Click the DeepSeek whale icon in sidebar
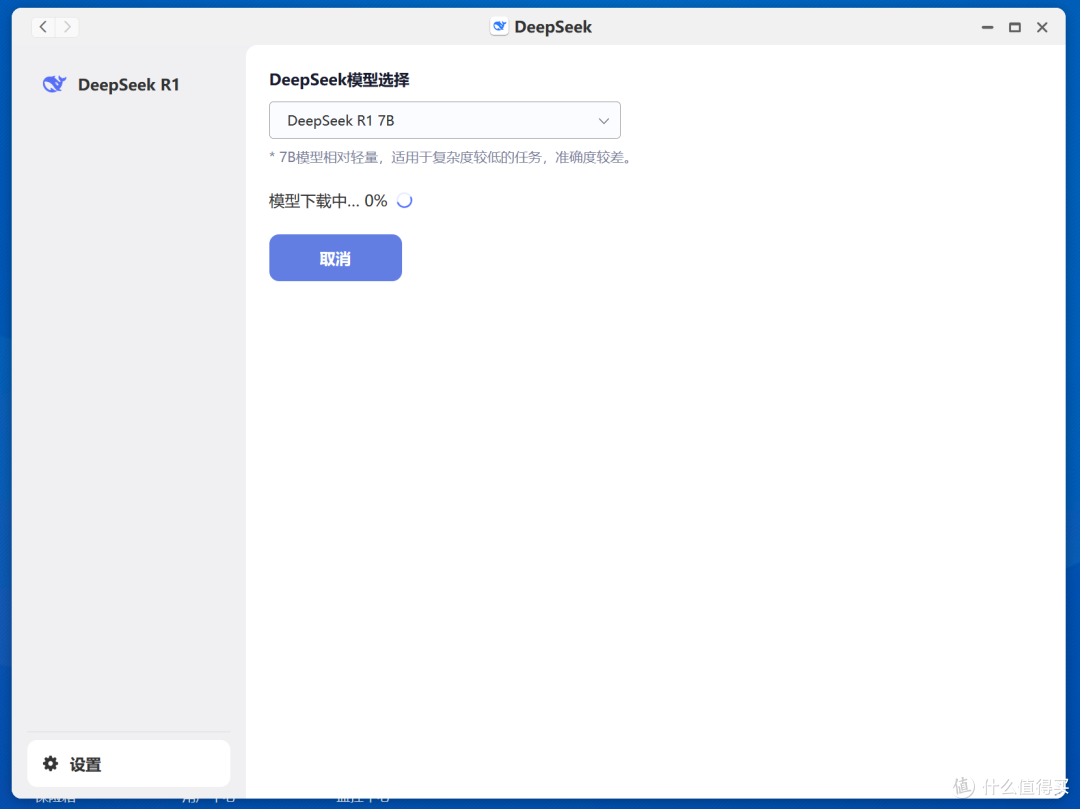This screenshot has width=1080, height=809. pyautogui.click(x=54, y=84)
